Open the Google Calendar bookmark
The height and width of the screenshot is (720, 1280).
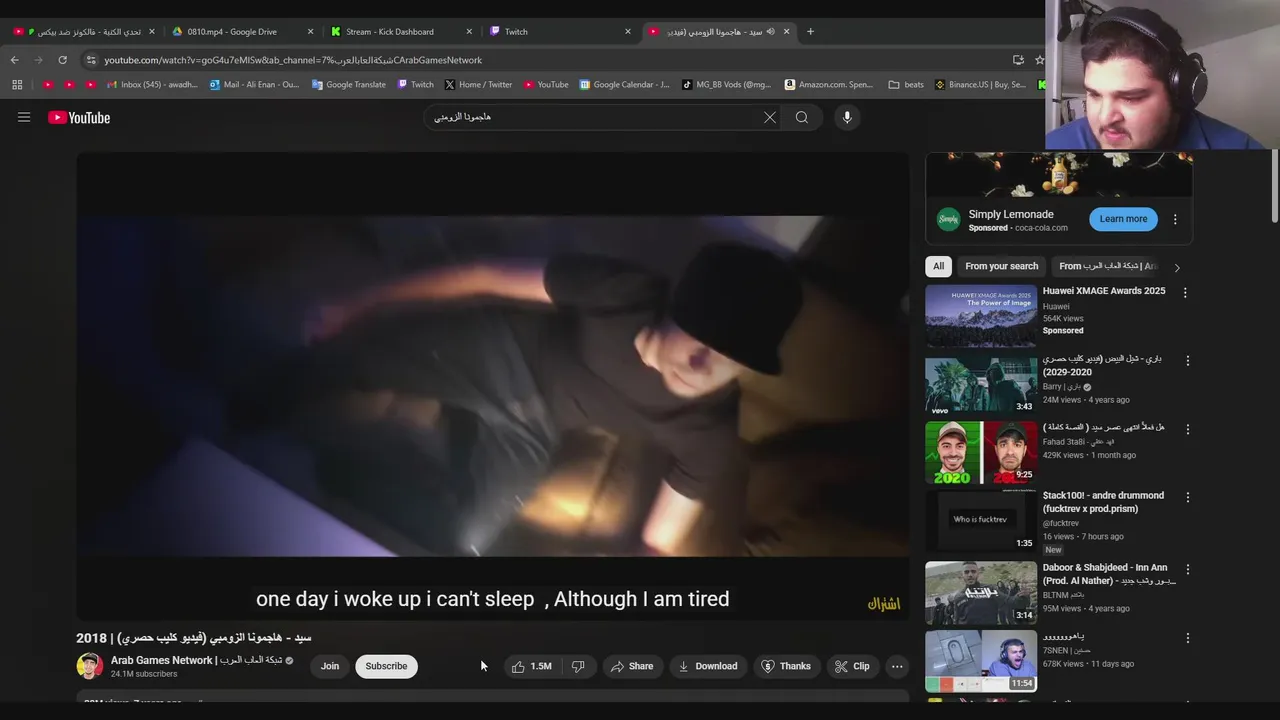(x=625, y=85)
